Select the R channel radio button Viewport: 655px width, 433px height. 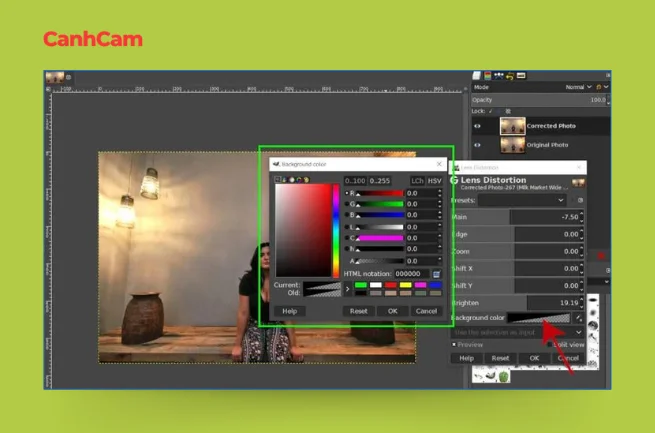[347, 192]
